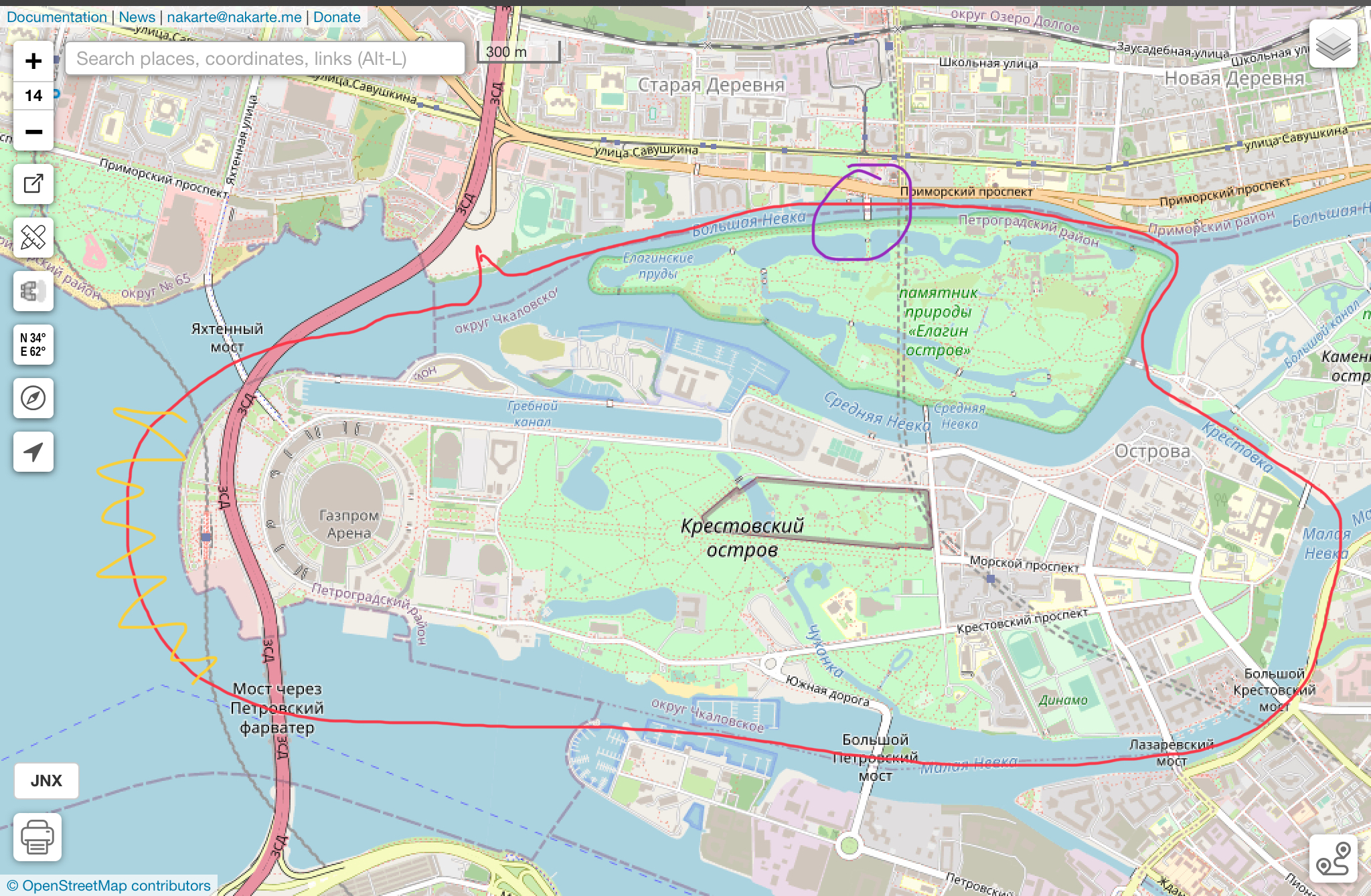Open the print map panel

(37, 837)
